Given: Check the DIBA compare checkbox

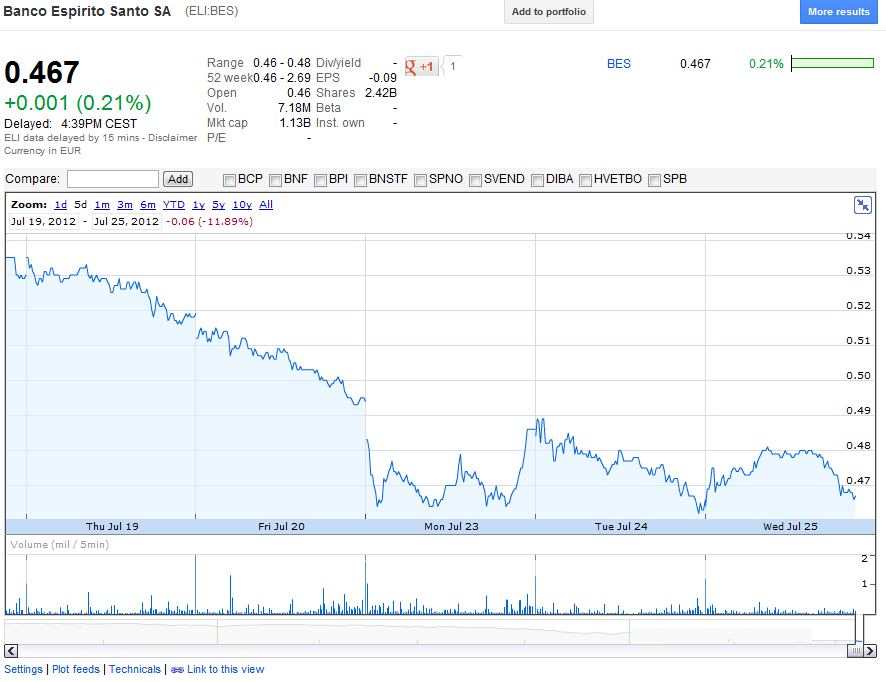Looking at the screenshot, I should coord(537,180).
